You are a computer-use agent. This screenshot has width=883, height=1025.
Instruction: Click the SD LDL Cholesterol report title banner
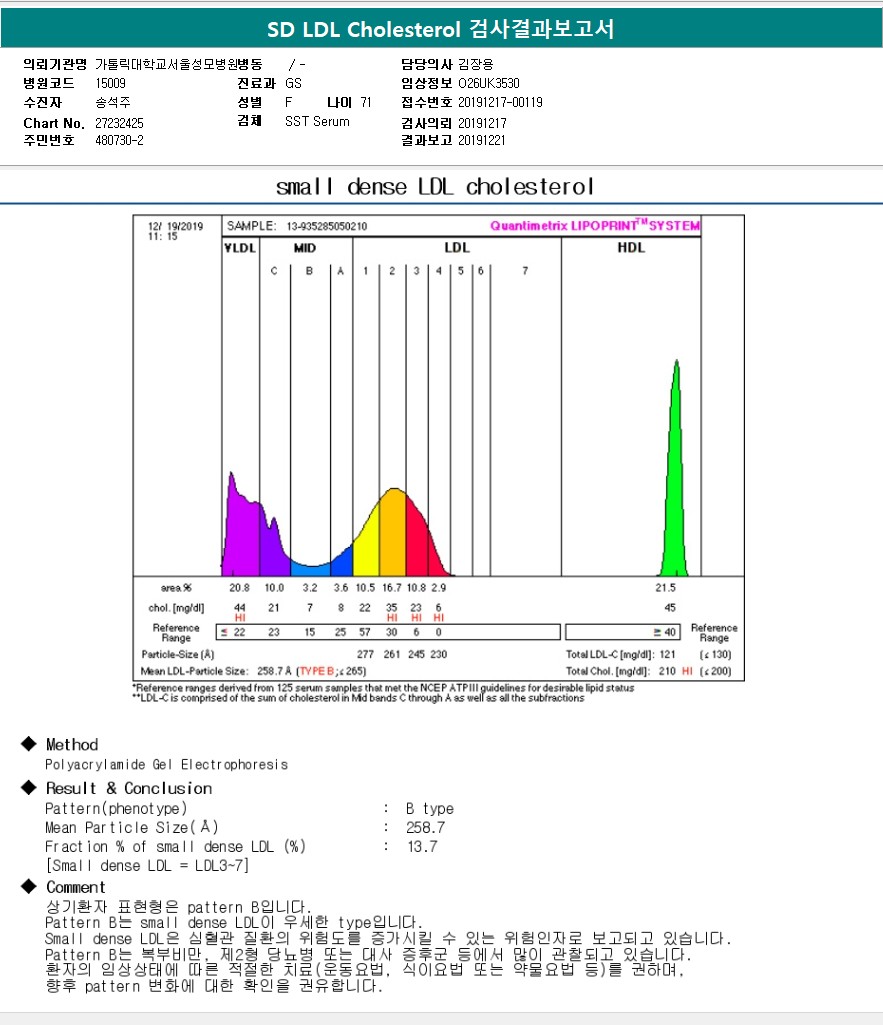tap(441, 29)
